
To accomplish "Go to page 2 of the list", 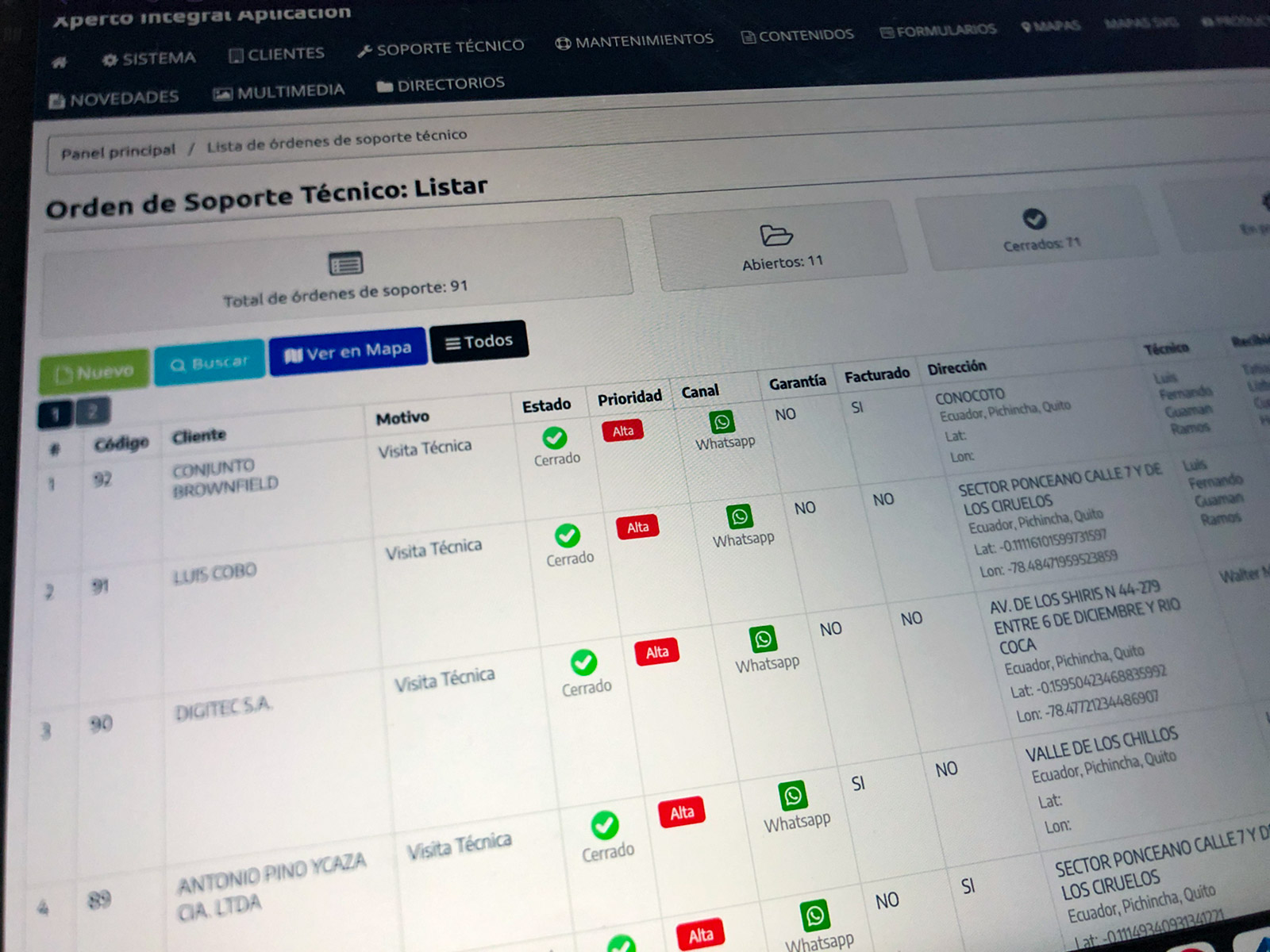I will (x=93, y=411).
